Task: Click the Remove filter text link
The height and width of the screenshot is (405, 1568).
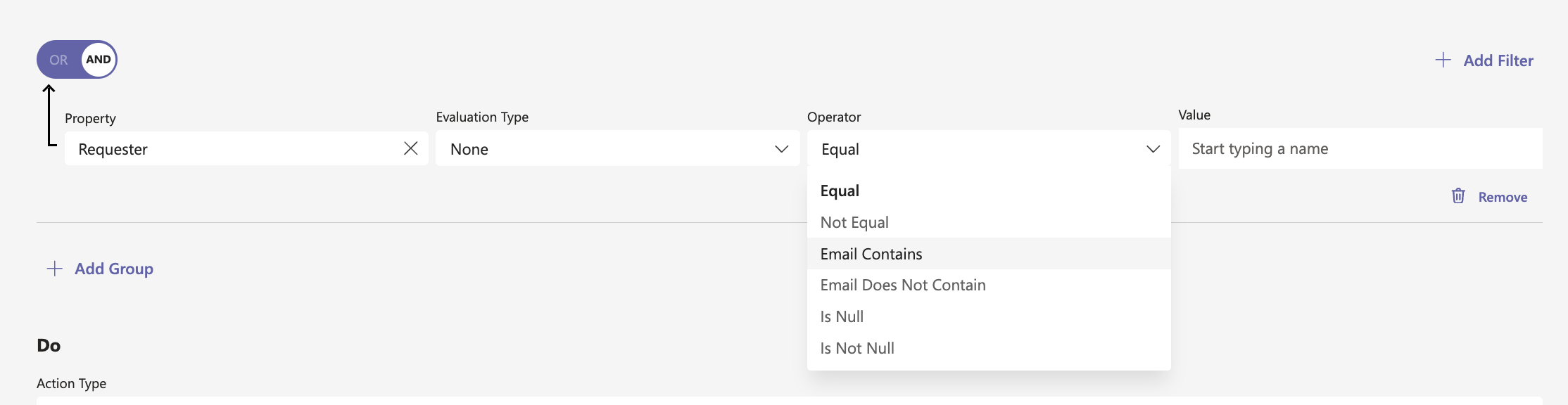Action: pyautogui.click(x=1503, y=198)
